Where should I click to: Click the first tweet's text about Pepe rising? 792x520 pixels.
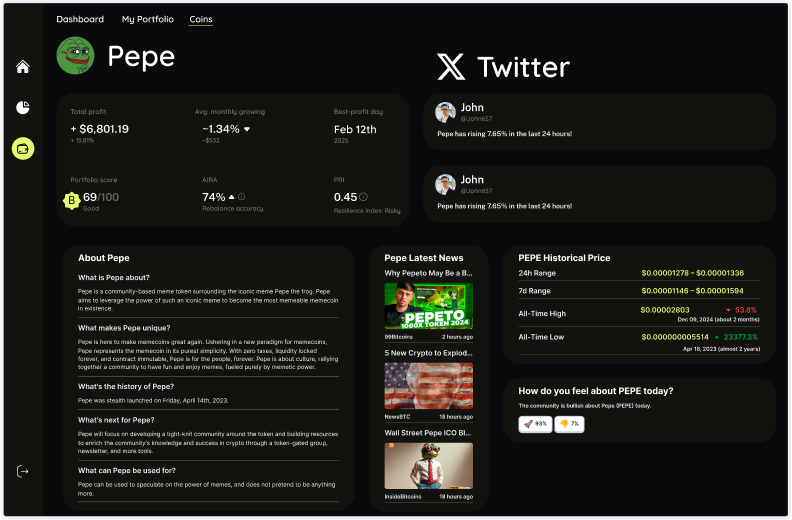coord(505,134)
